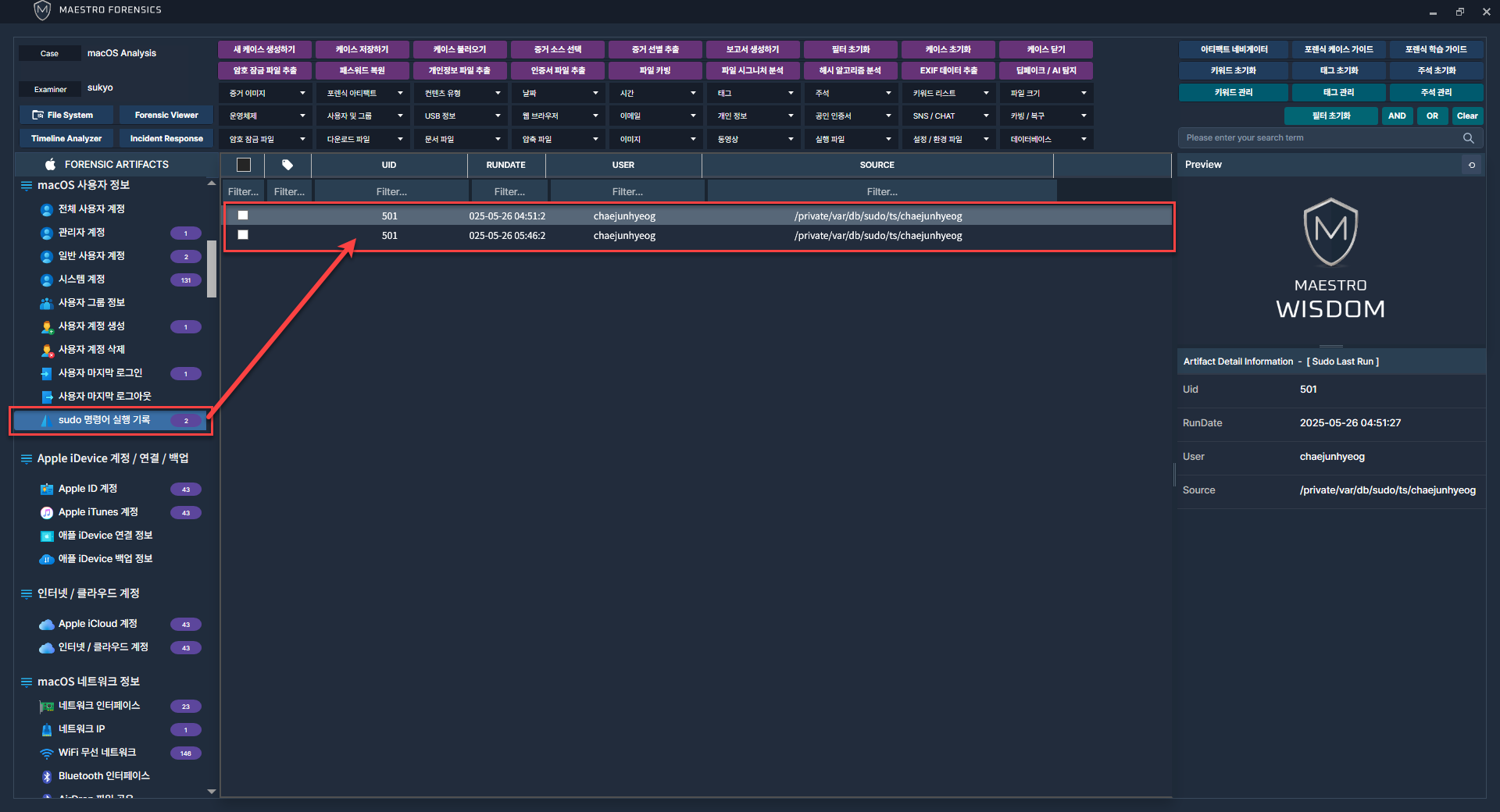Select the Bluetooth 인터페이스 icon
The image size is (1500, 812).
pyautogui.click(x=46, y=776)
